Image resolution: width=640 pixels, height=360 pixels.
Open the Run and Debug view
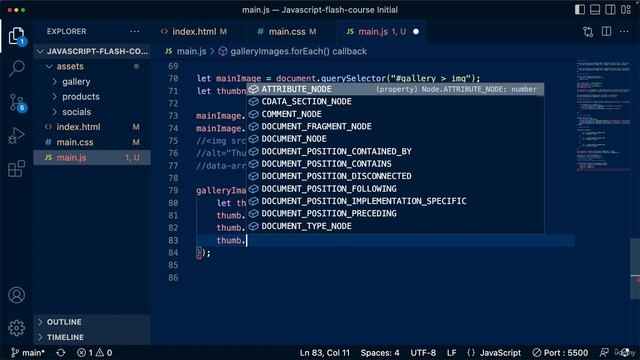point(16,136)
